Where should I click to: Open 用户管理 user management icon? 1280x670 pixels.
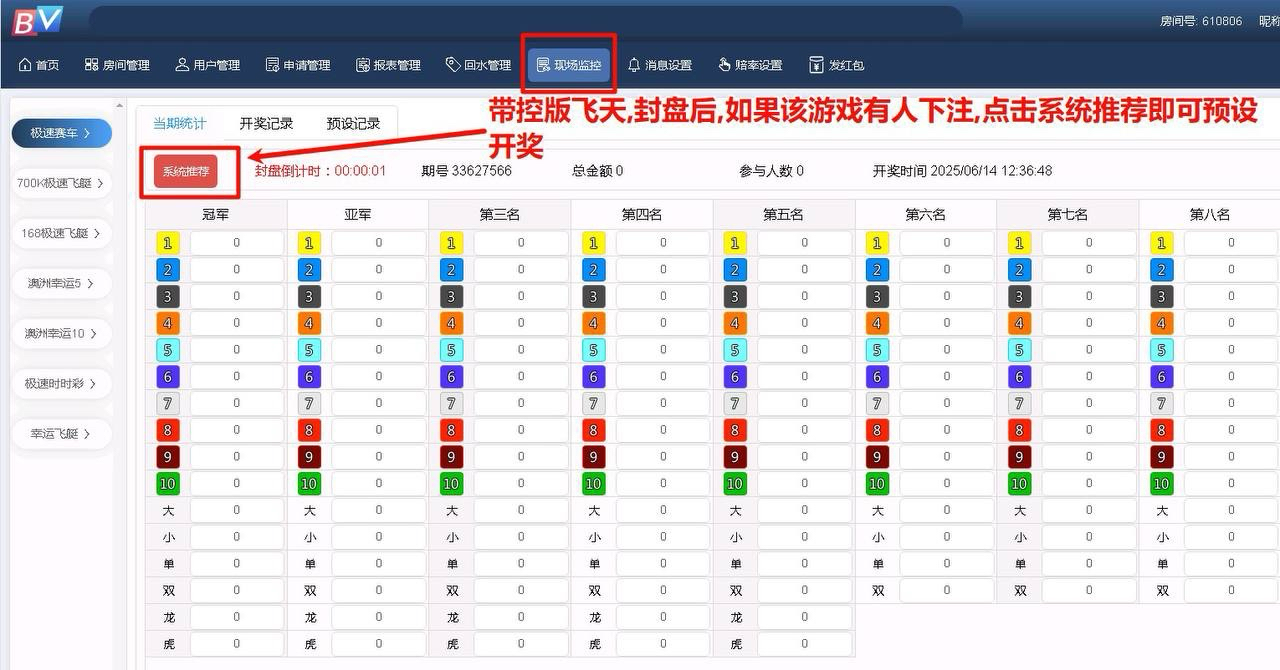click(x=182, y=65)
